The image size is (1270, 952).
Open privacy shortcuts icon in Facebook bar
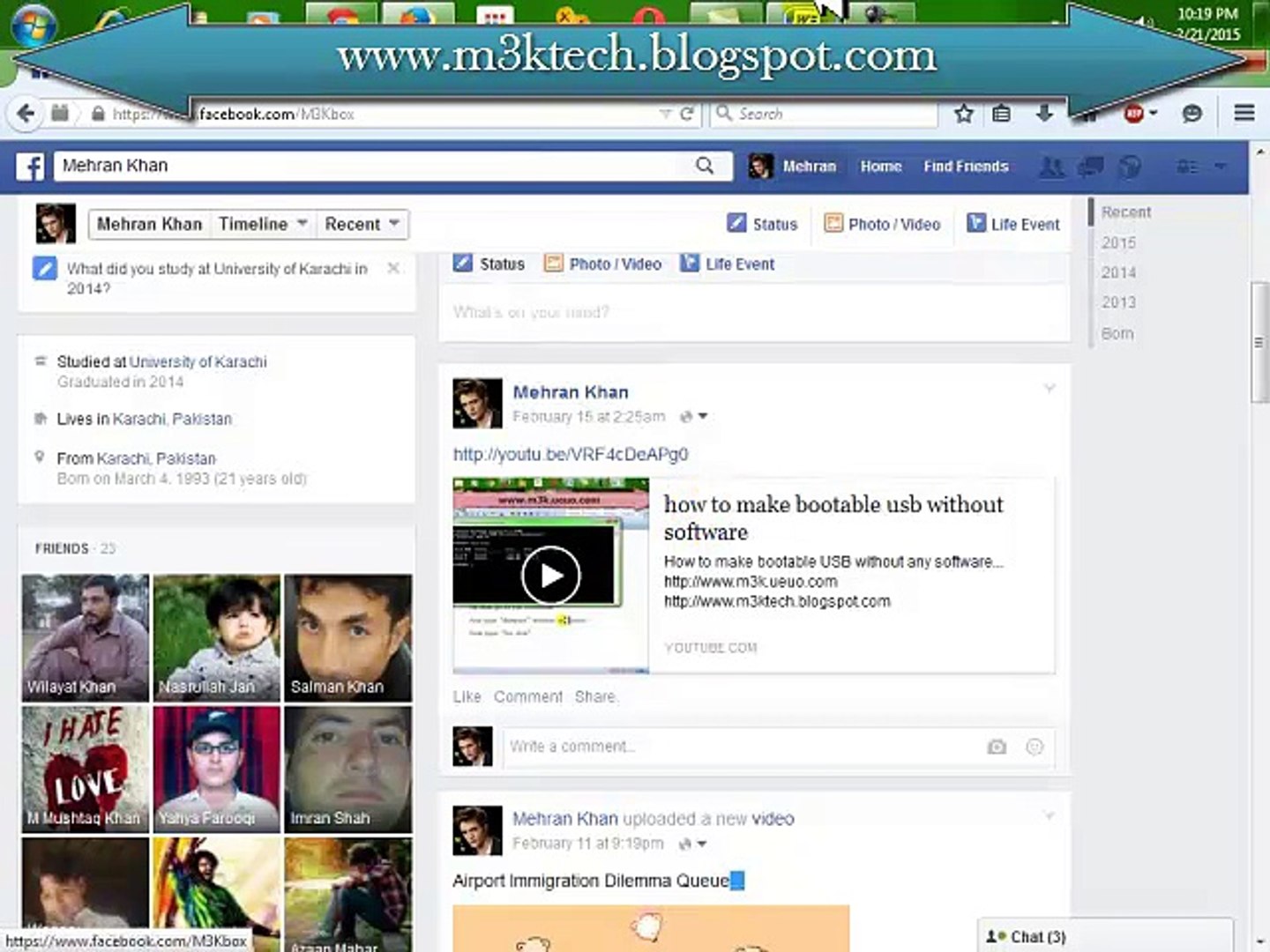point(1187,167)
